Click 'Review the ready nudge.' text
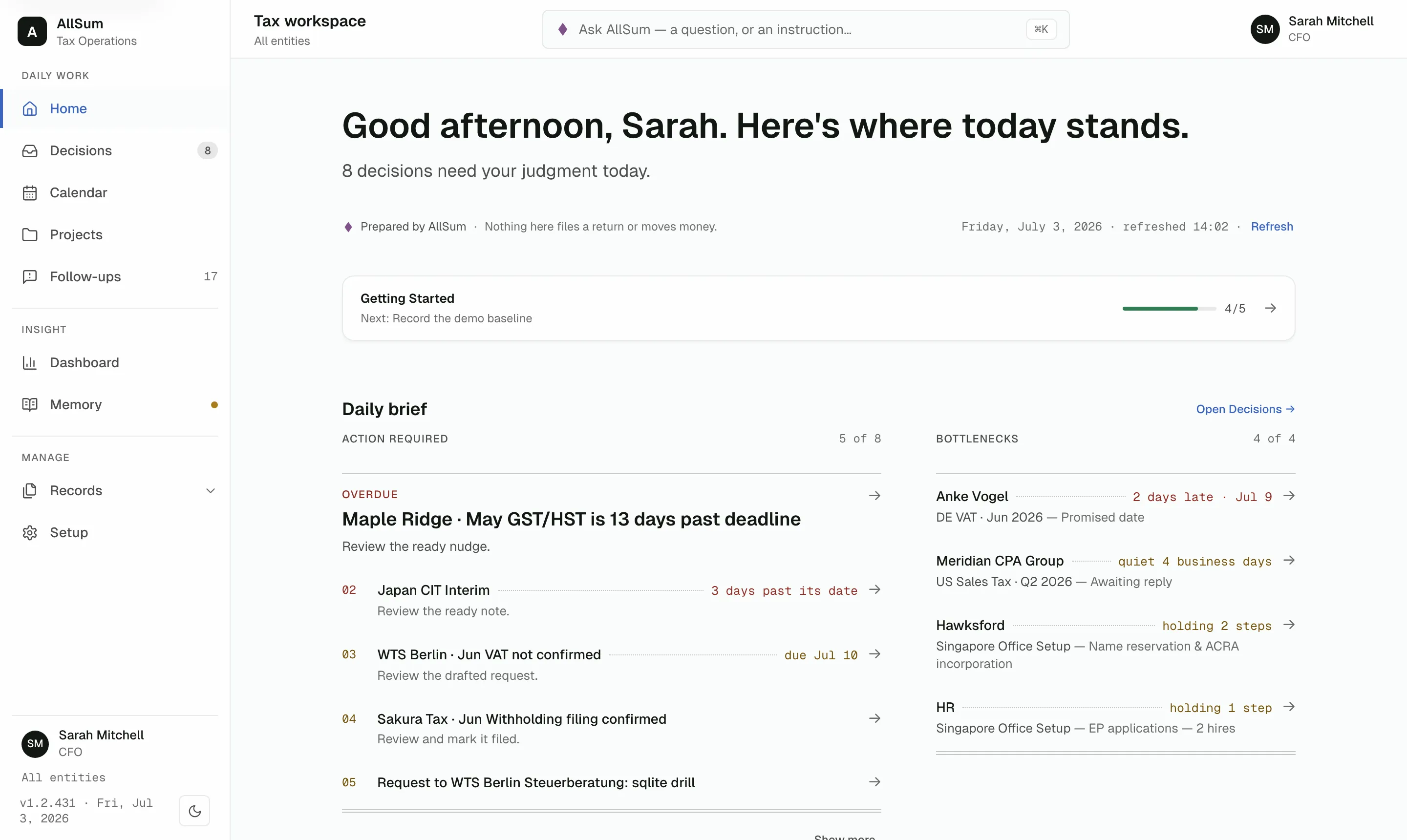 click(416, 546)
